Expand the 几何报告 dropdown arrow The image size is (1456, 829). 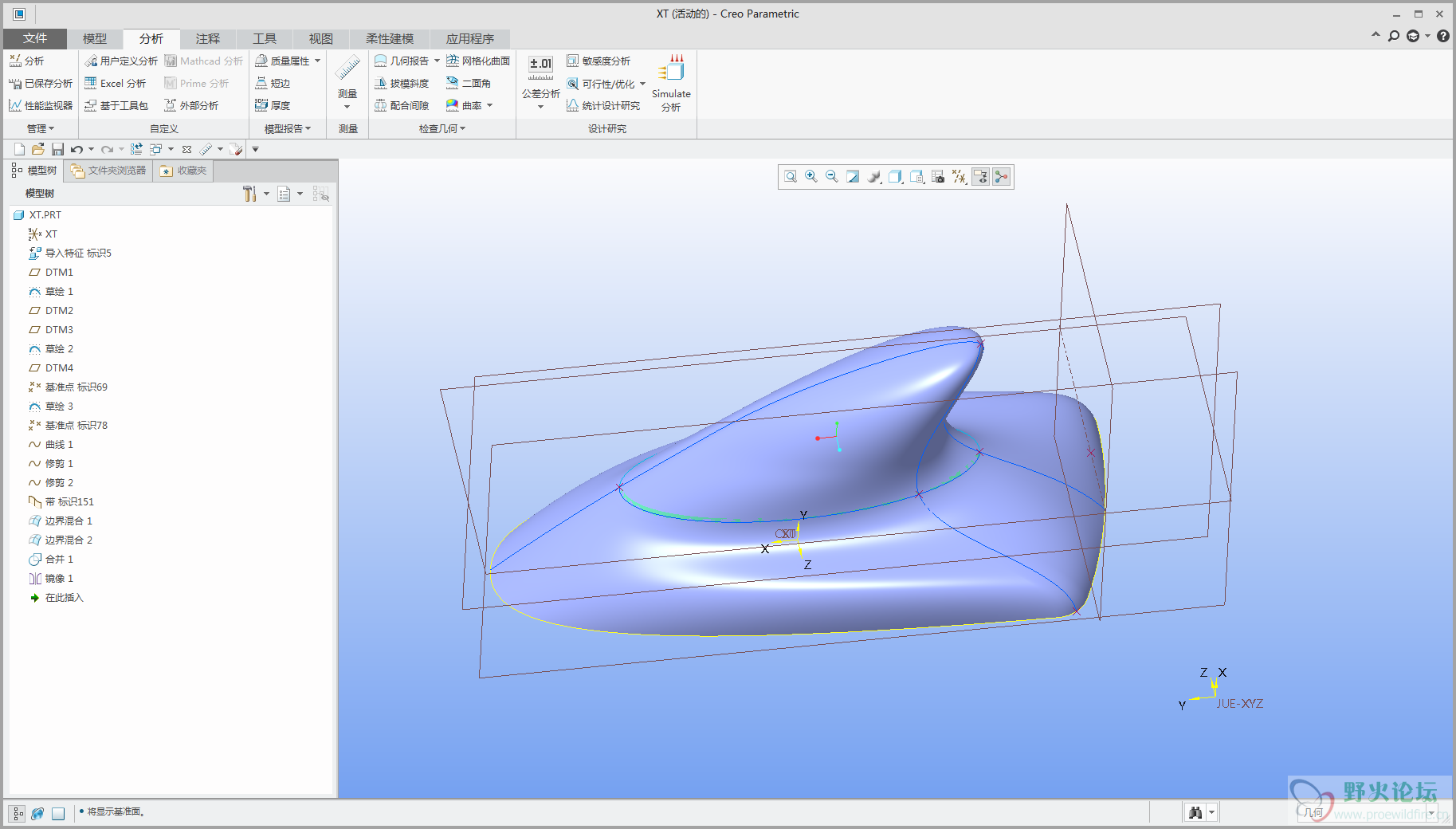point(437,61)
